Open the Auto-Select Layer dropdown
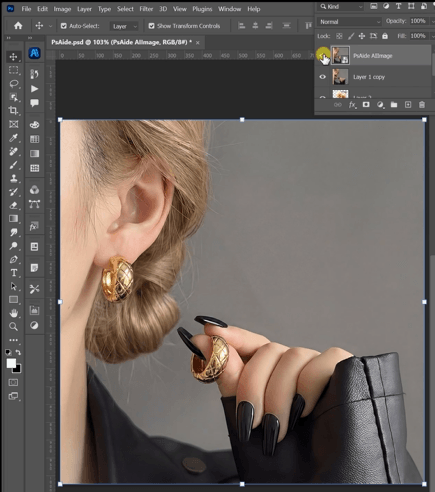 tap(124, 26)
